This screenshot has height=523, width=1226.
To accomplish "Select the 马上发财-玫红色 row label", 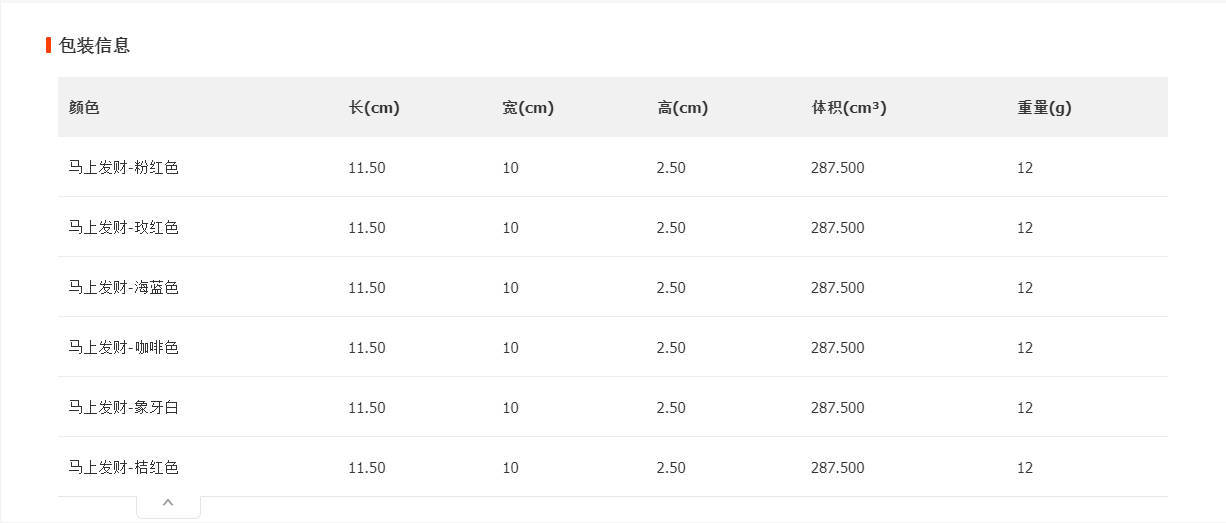I will pyautogui.click(x=123, y=228).
